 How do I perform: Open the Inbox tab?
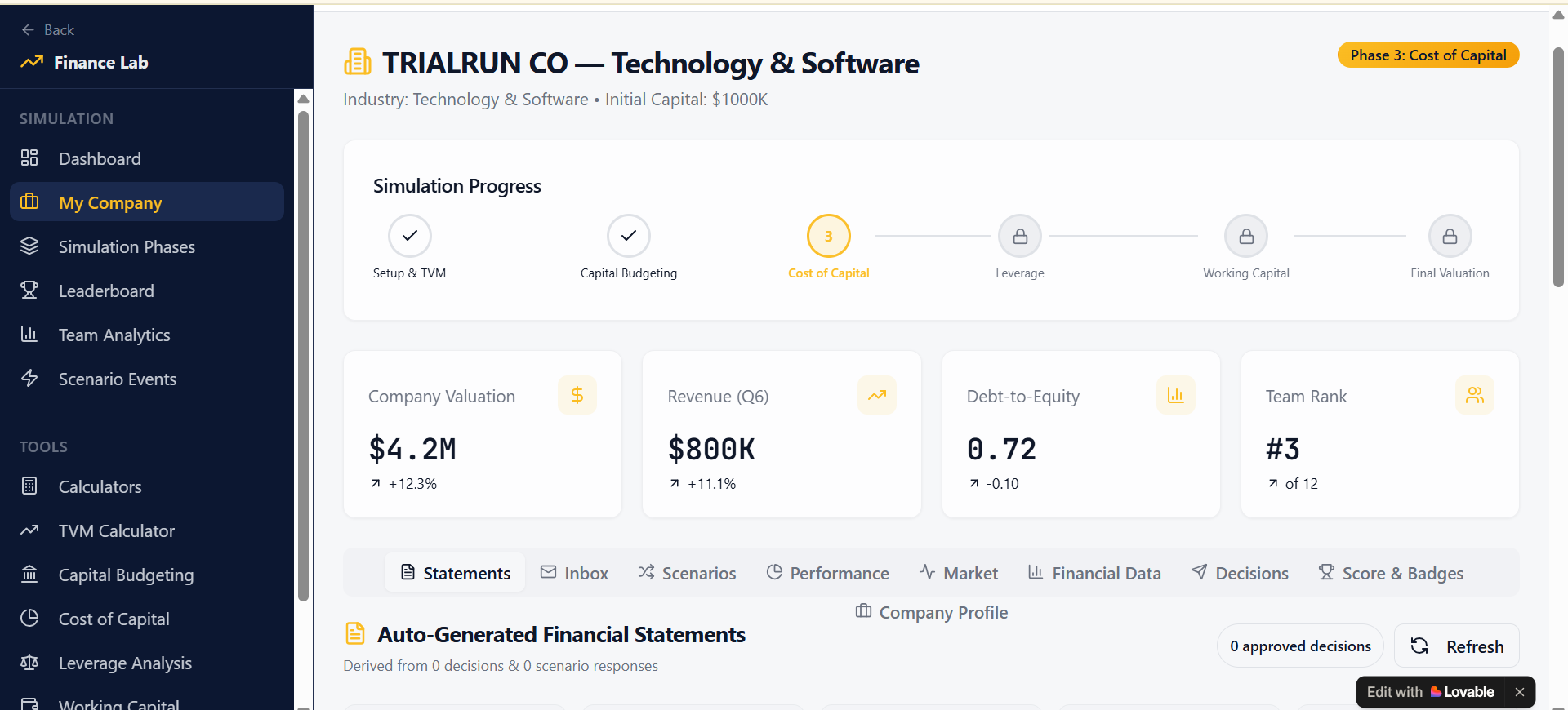coord(574,574)
